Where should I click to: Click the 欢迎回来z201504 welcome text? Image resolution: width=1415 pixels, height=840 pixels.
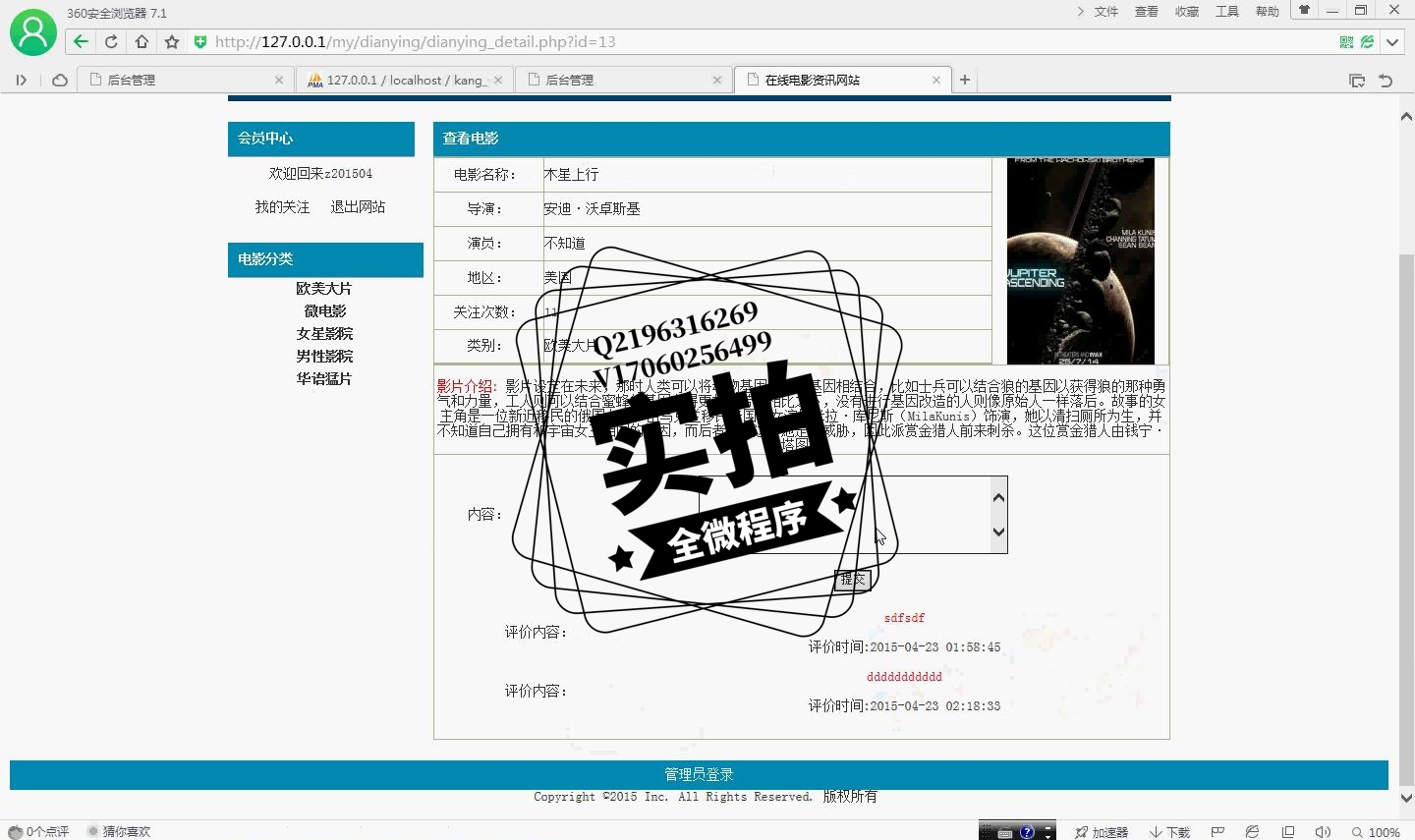pyautogui.click(x=320, y=173)
